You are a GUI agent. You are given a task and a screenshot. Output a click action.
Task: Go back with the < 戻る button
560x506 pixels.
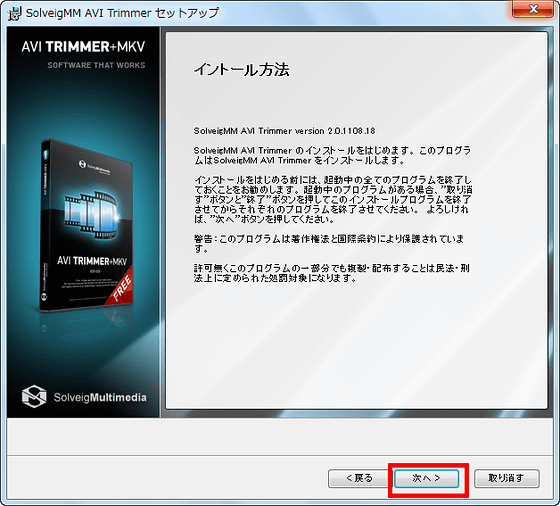(x=360, y=478)
